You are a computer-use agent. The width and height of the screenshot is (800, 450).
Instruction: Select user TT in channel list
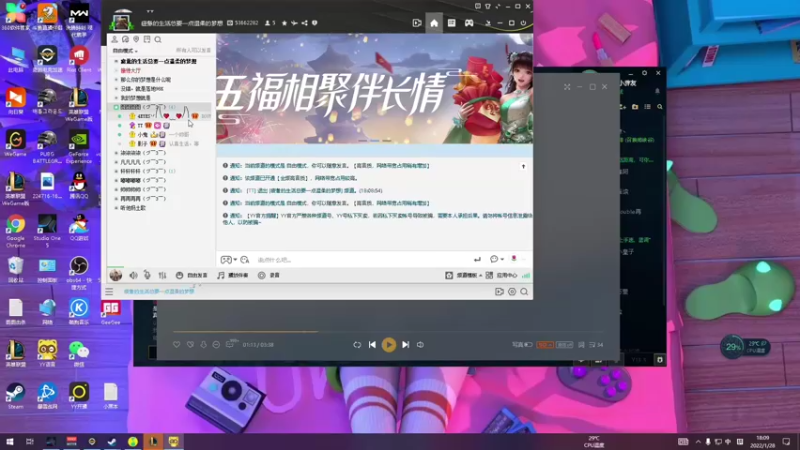(x=140, y=126)
